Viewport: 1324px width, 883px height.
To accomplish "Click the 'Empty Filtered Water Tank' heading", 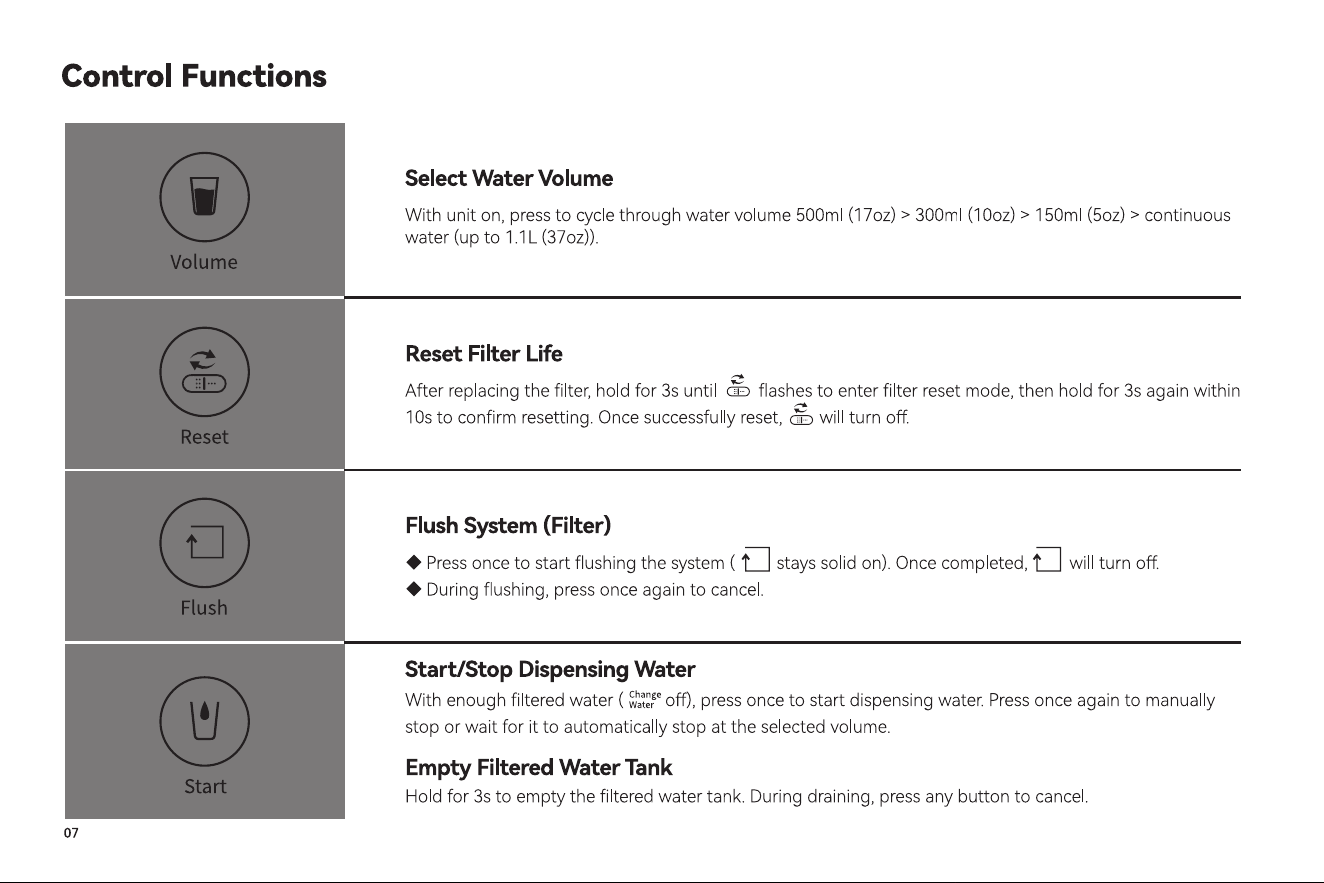I will [539, 768].
